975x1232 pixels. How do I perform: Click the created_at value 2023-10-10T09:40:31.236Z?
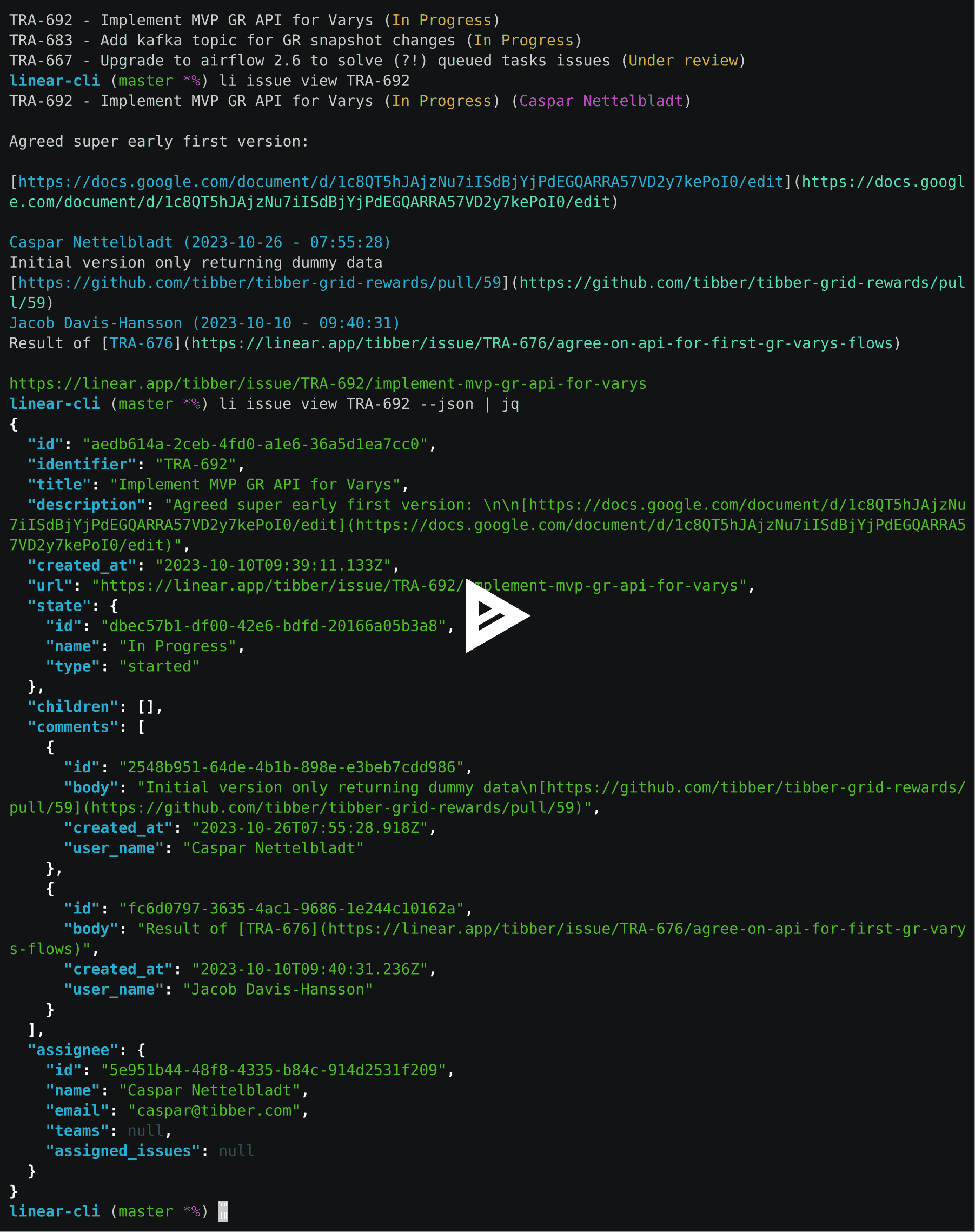[x=310, y=969]
